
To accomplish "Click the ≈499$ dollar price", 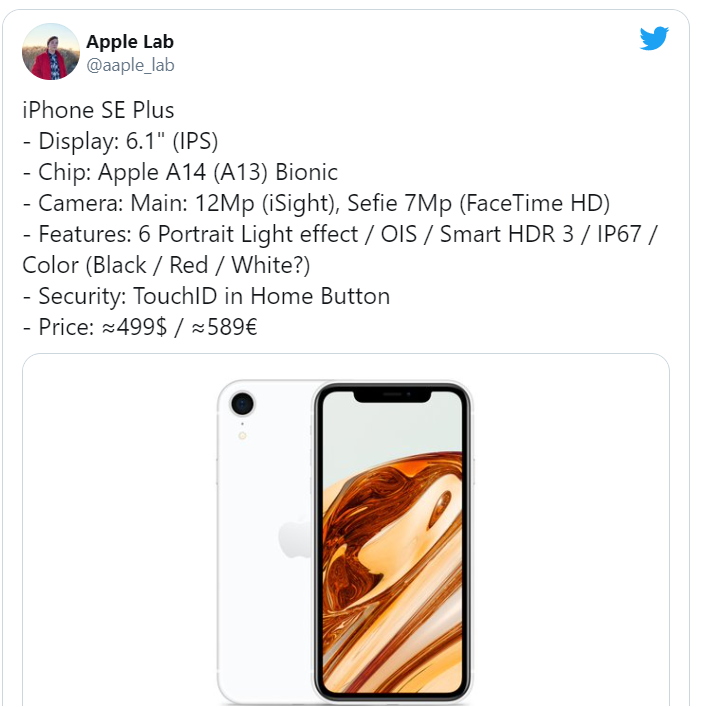I will (134, 327).
